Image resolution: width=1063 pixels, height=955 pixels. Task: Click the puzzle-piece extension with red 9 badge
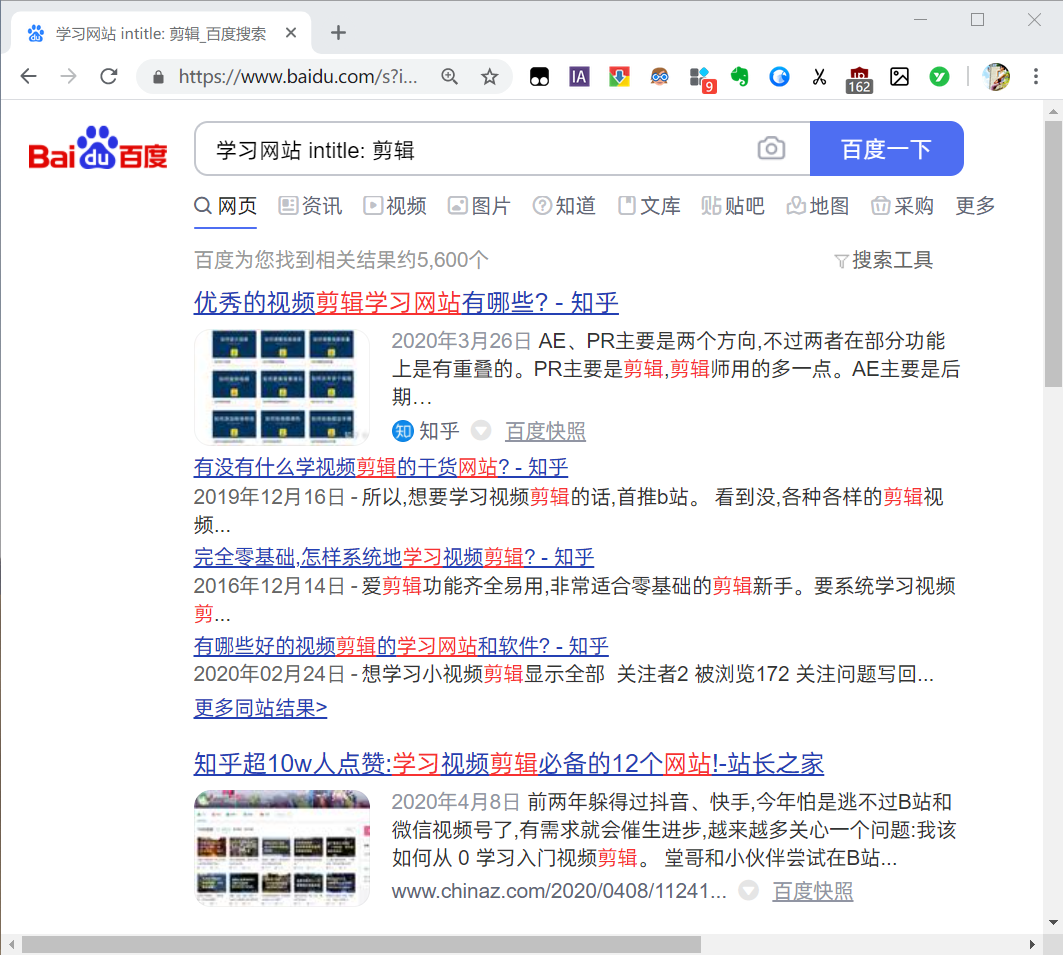[699, 76]
